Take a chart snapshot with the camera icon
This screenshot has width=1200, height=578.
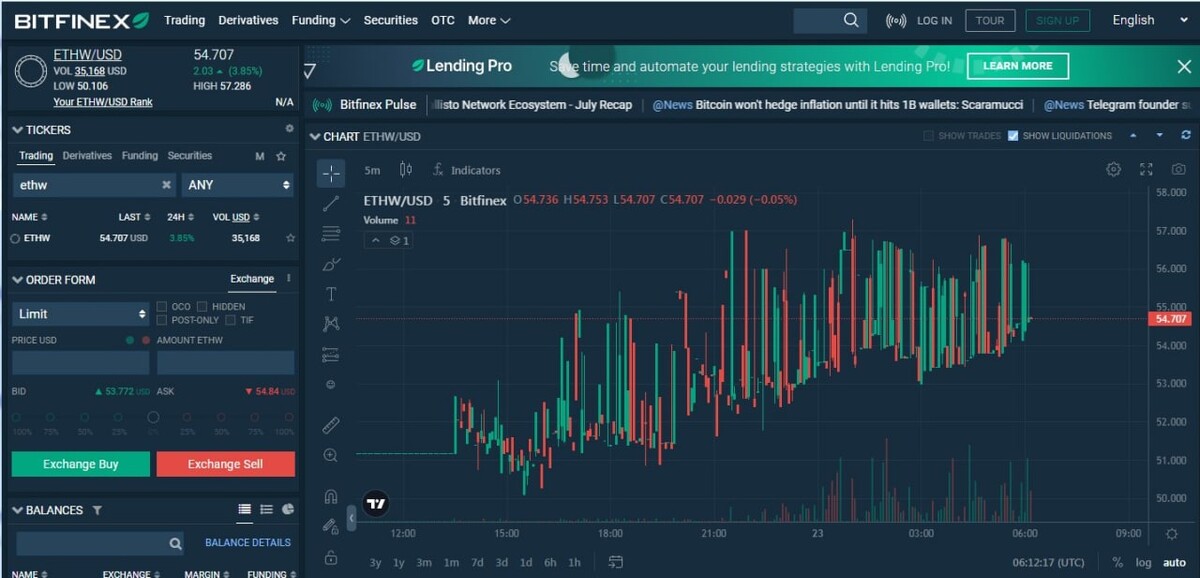point(1178,170)
